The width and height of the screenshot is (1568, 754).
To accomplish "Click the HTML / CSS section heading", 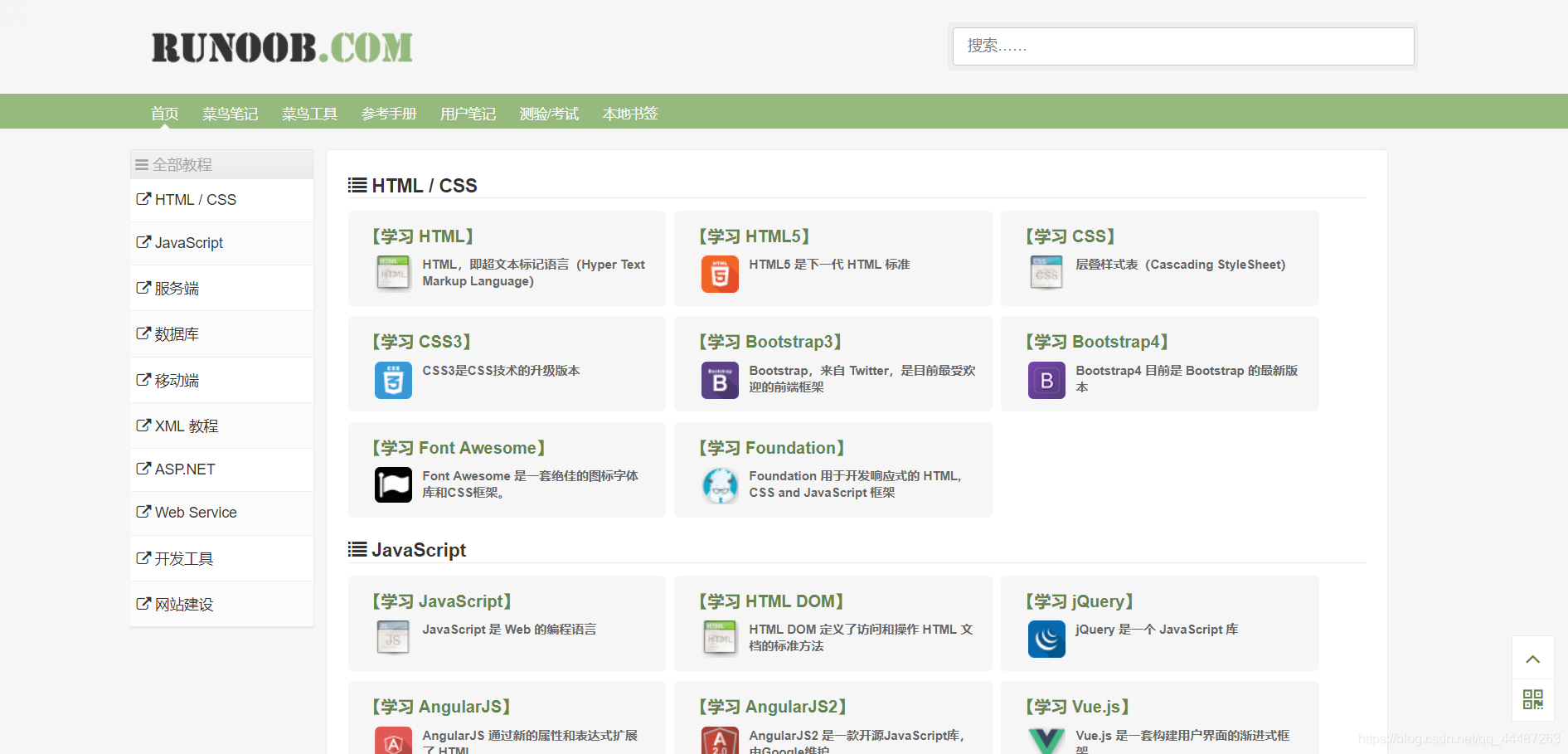I will (x=425, y=186).
